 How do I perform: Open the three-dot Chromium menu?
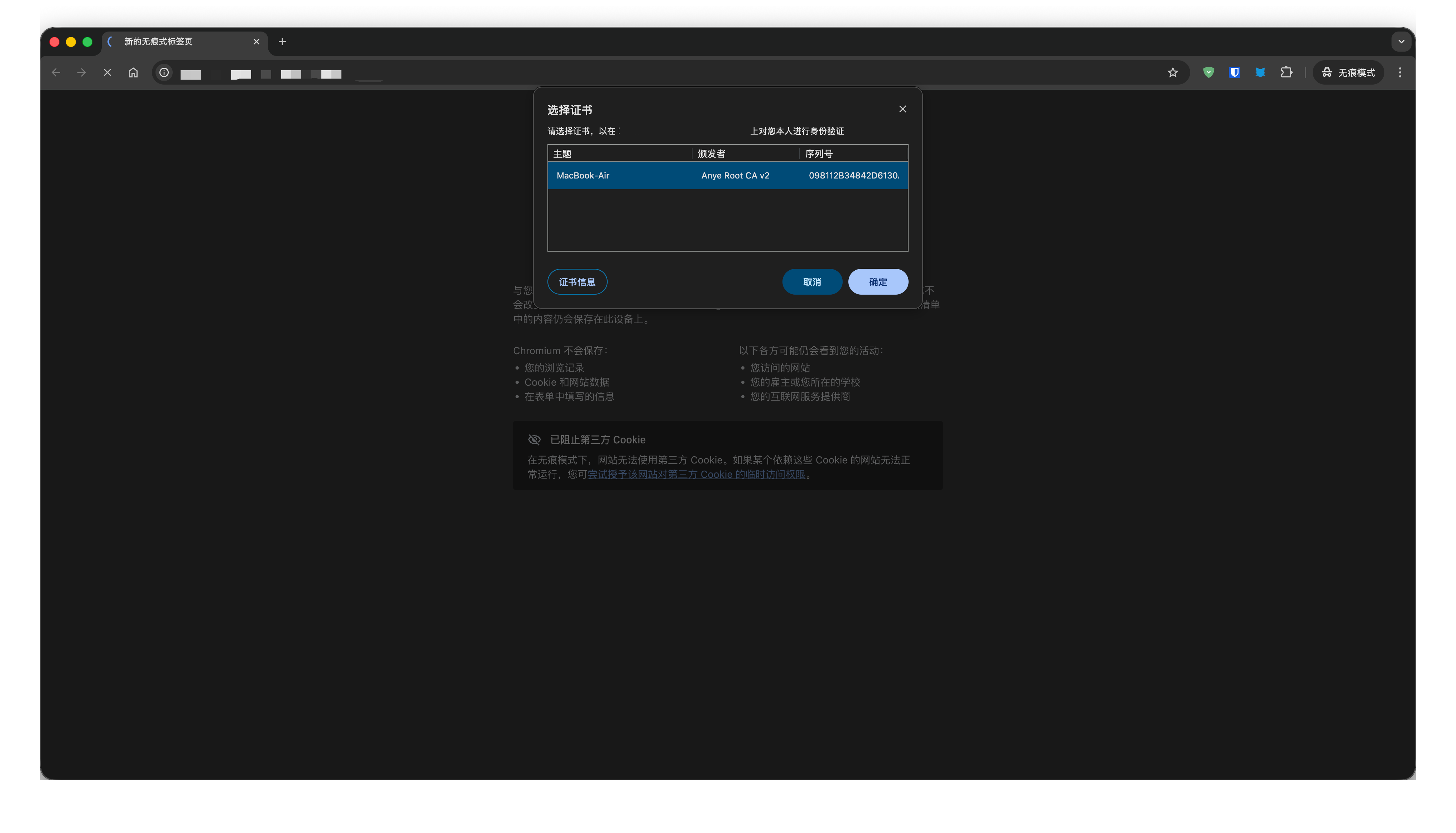[1400, 73]
